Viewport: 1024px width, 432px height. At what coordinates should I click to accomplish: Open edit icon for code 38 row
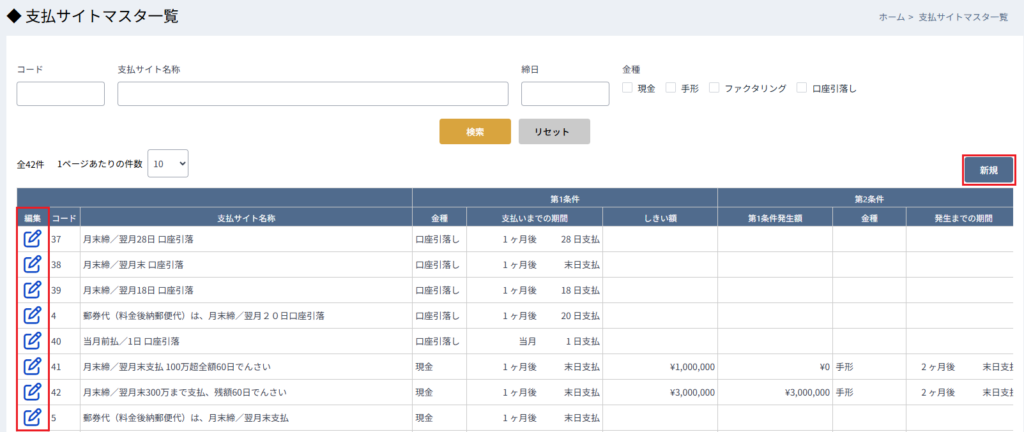click(x=32, y=264)
